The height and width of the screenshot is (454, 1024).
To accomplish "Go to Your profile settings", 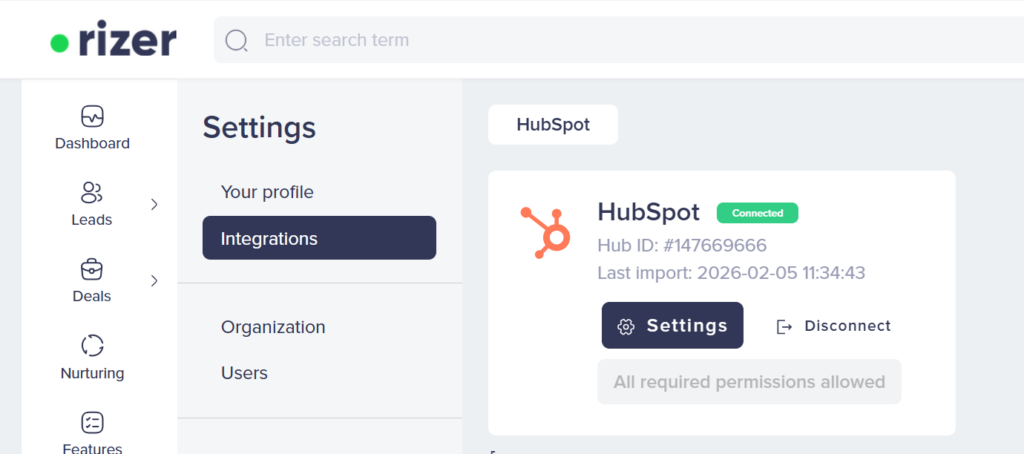I will tap(267, 192).
